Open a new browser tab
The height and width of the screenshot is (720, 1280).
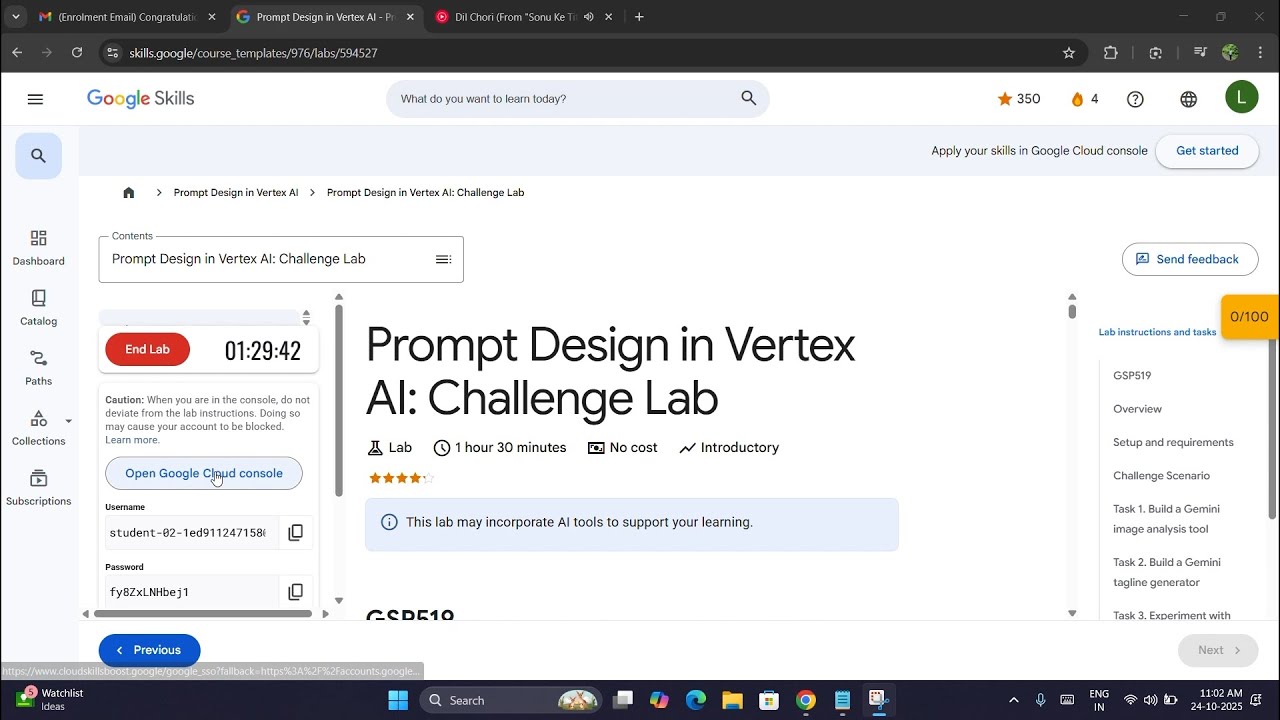click(639, 17)
